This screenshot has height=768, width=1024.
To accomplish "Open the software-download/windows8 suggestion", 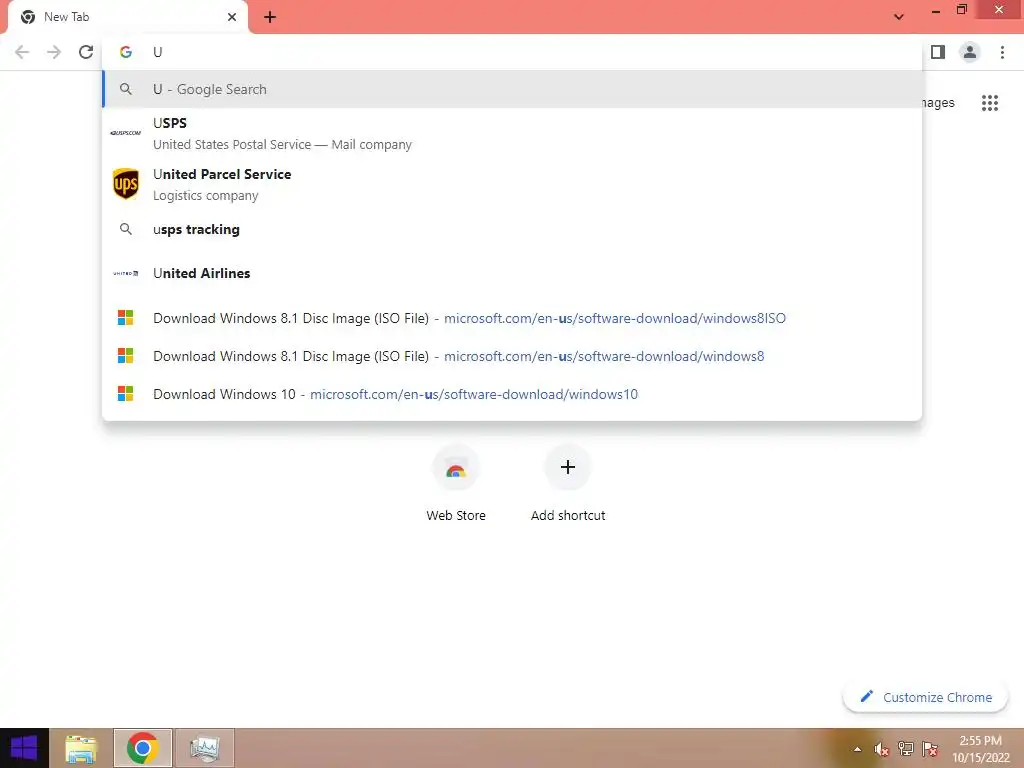I will click(512, 356).
